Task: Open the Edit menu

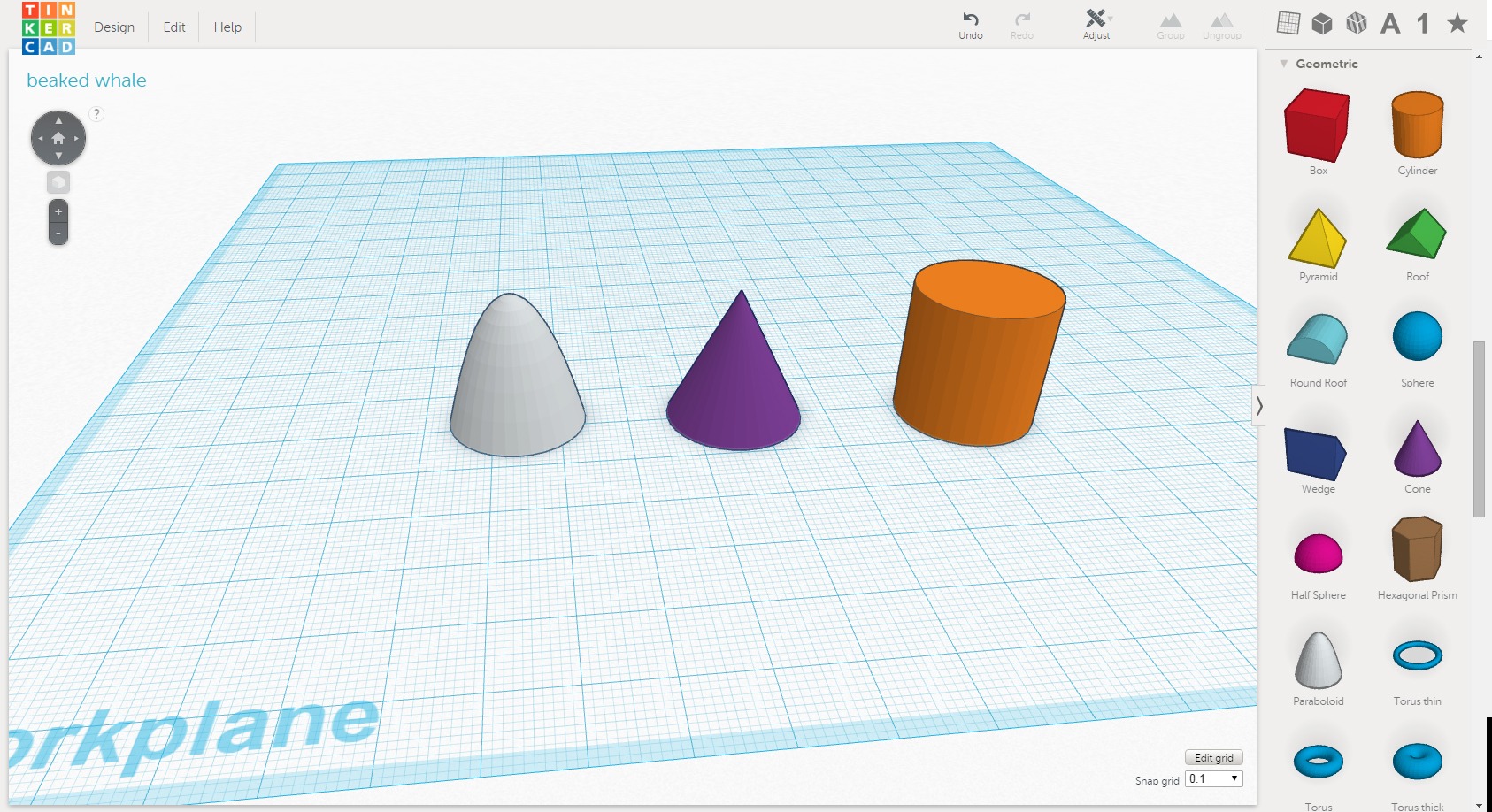Action: (174, 27)
